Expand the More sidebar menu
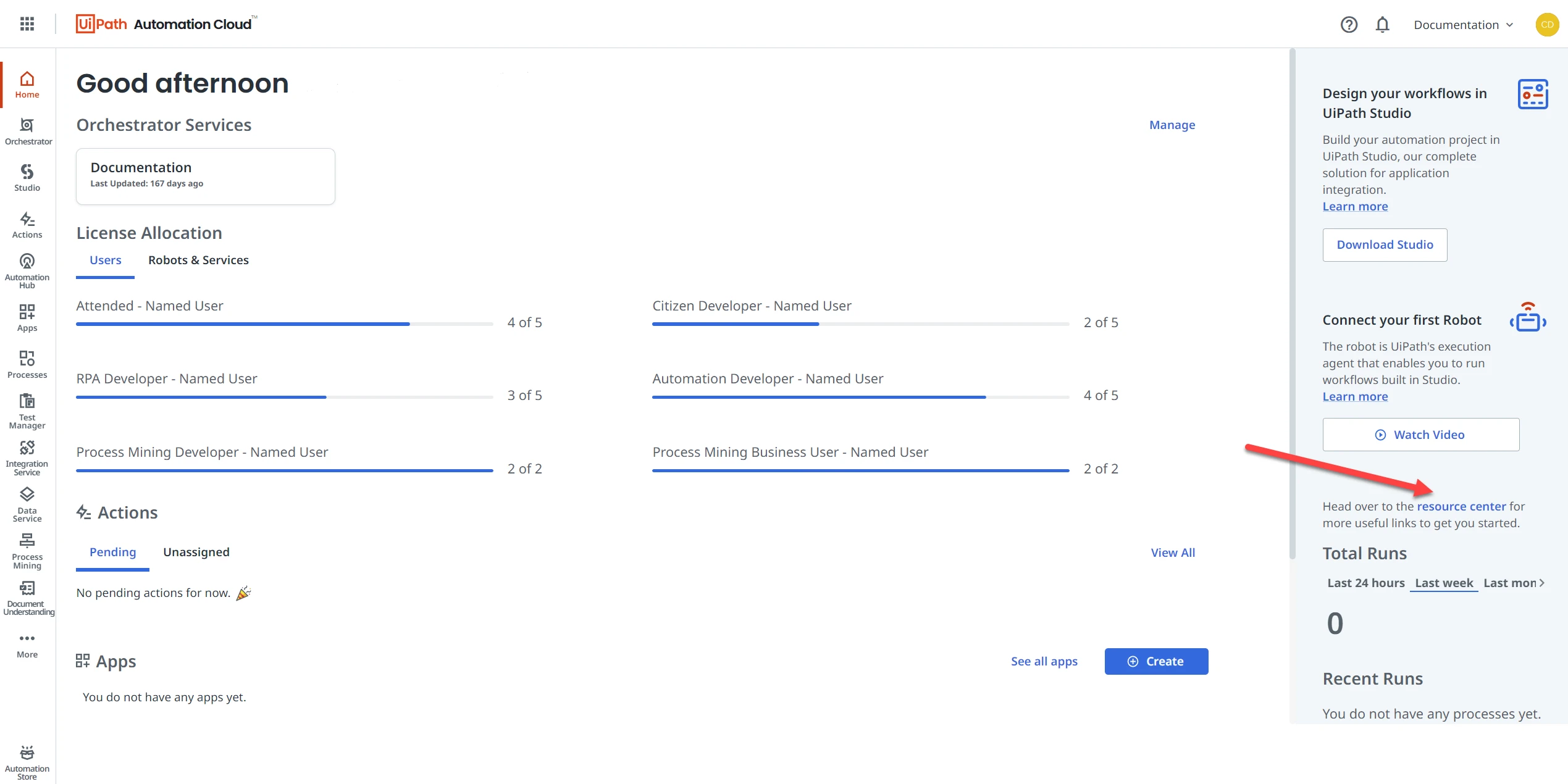This screenshot has width=1568, height=784. point(27,646)
